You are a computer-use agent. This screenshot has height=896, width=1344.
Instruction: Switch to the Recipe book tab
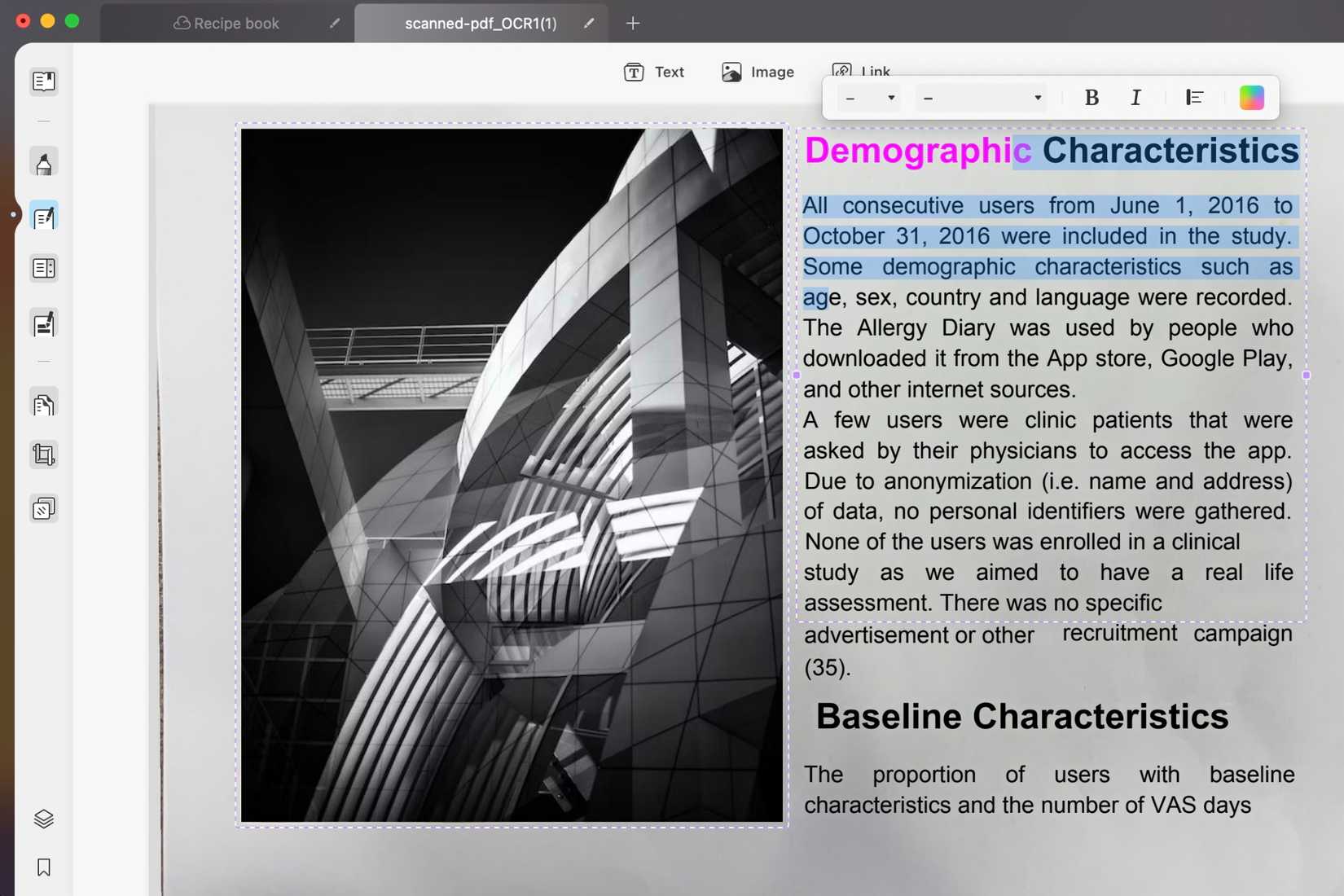(x=235, y=23)
